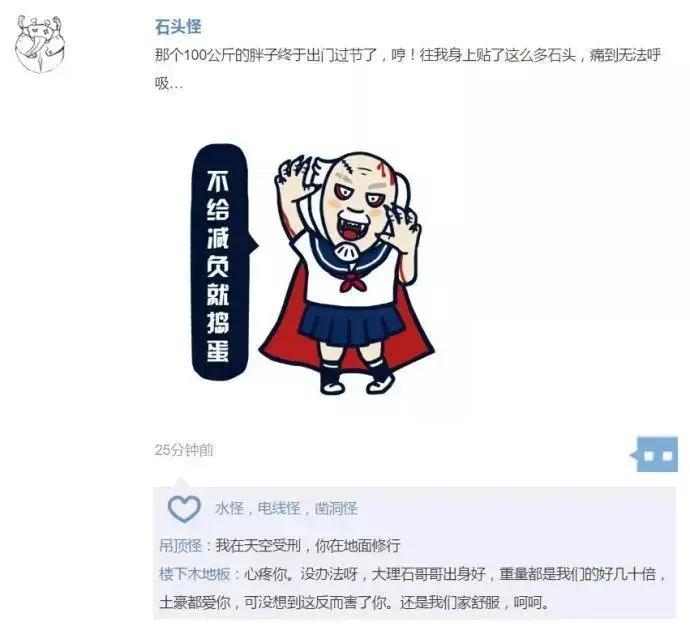Screen dimensions: 690x630
Task: Click the heart like icon
Action: point(184,509)
